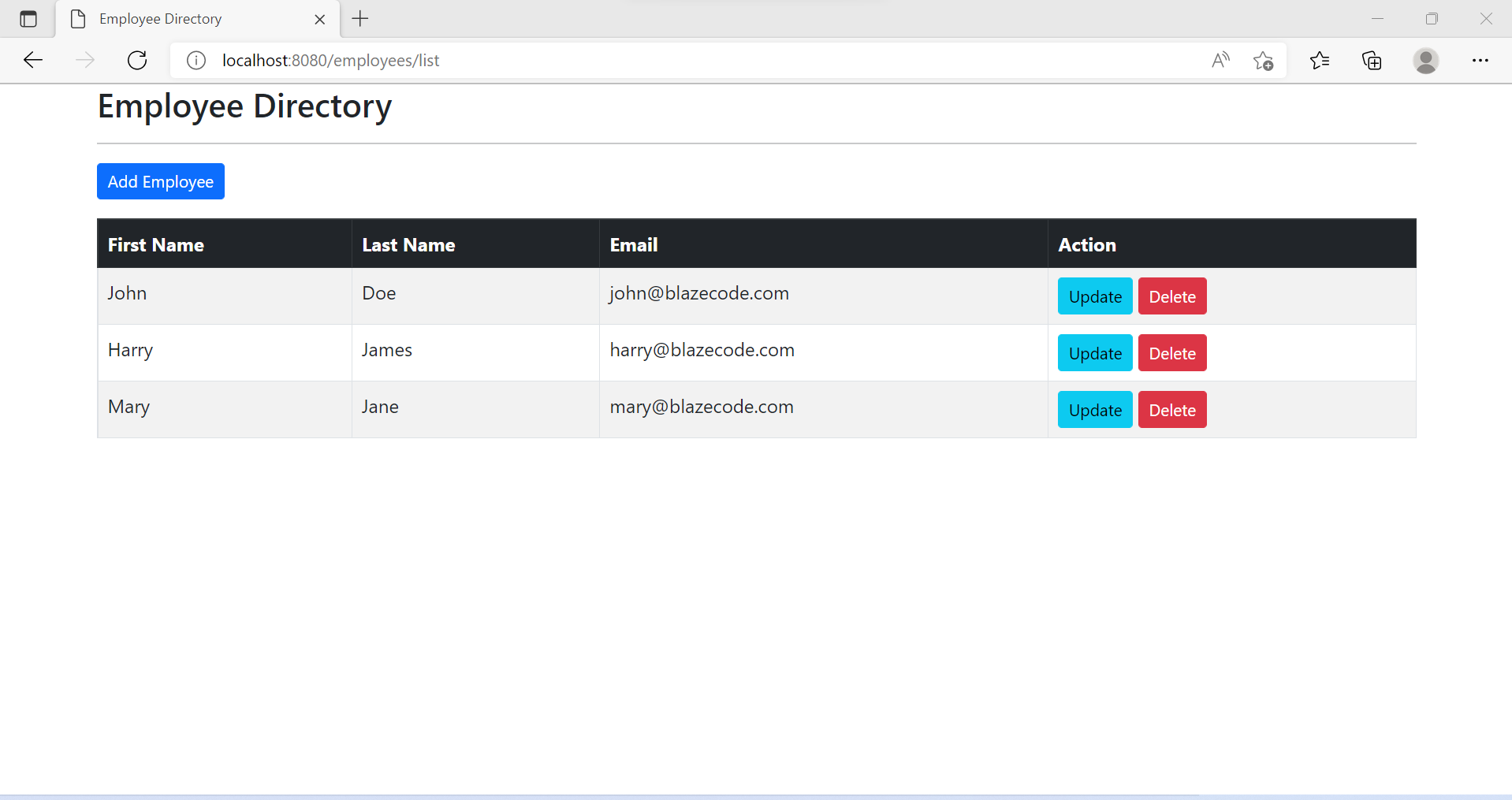Open a new tab with plus
This screenshot has height=800, width=1512.
[360, 19]
